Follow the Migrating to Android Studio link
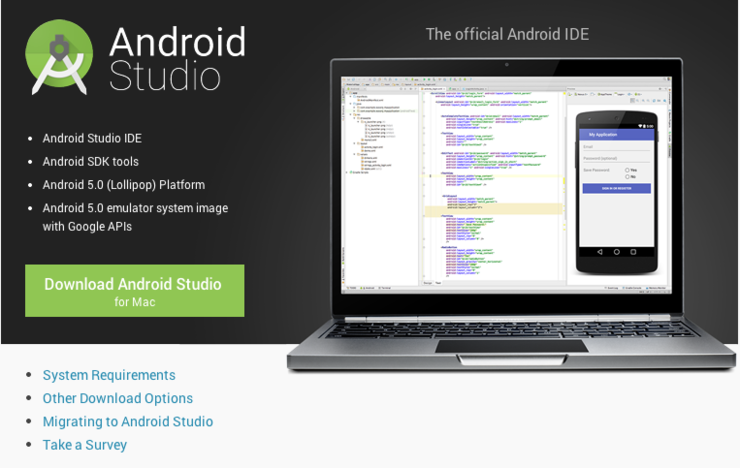The width and height of the screenshot is (740, 468). click(128, 421)
